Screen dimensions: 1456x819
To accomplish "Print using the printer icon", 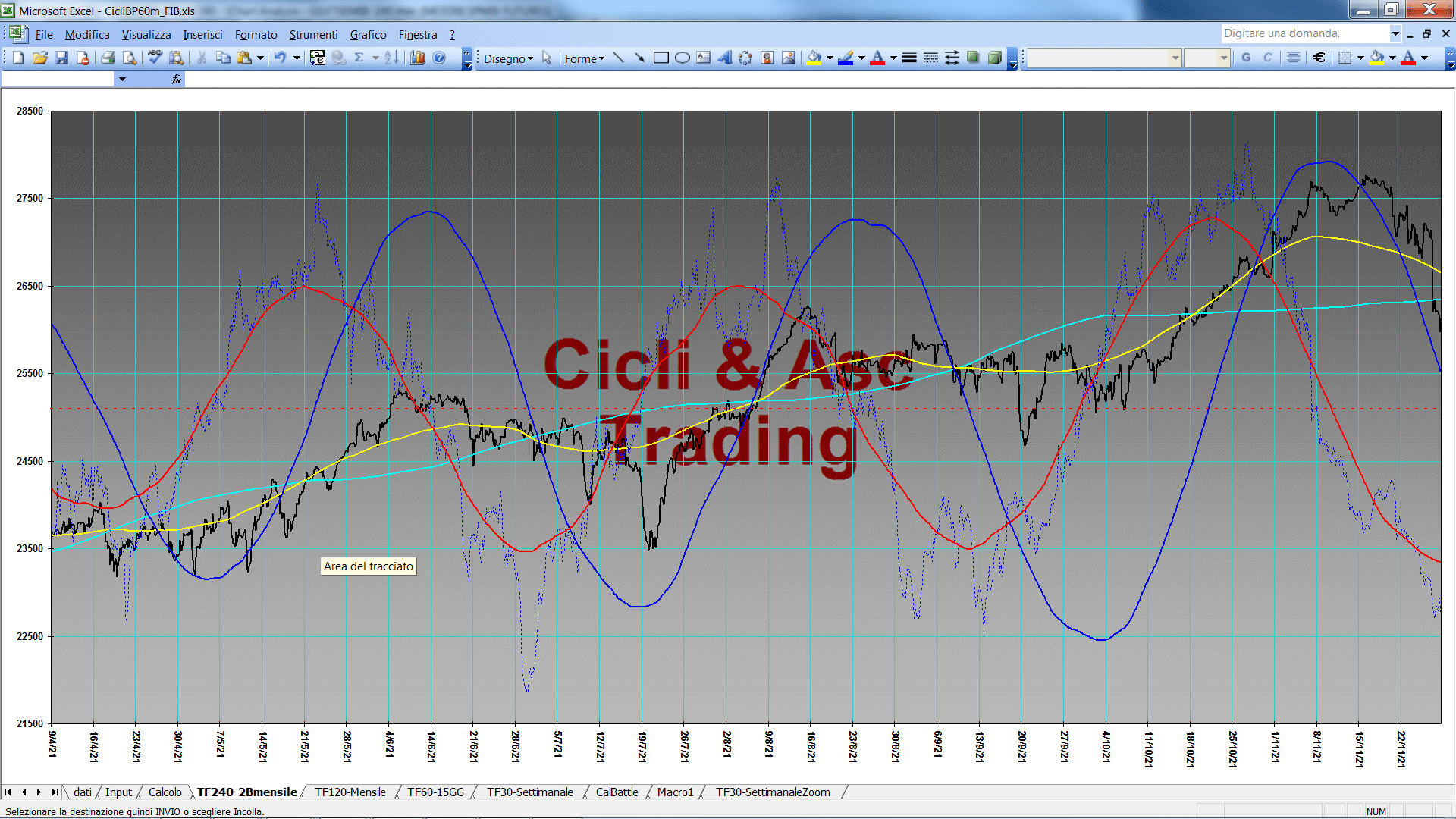I will tap(108, 58).
